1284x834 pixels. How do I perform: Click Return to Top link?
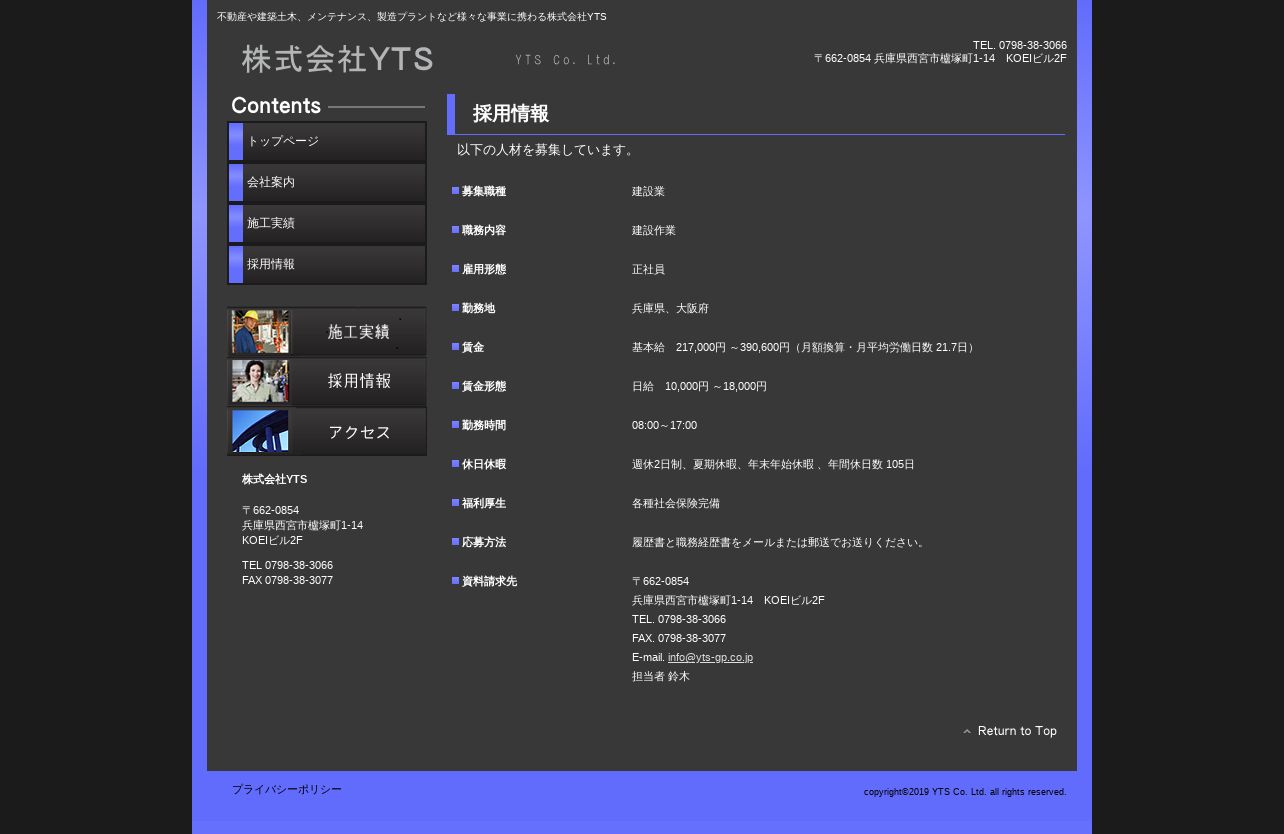click(1010, 731)
